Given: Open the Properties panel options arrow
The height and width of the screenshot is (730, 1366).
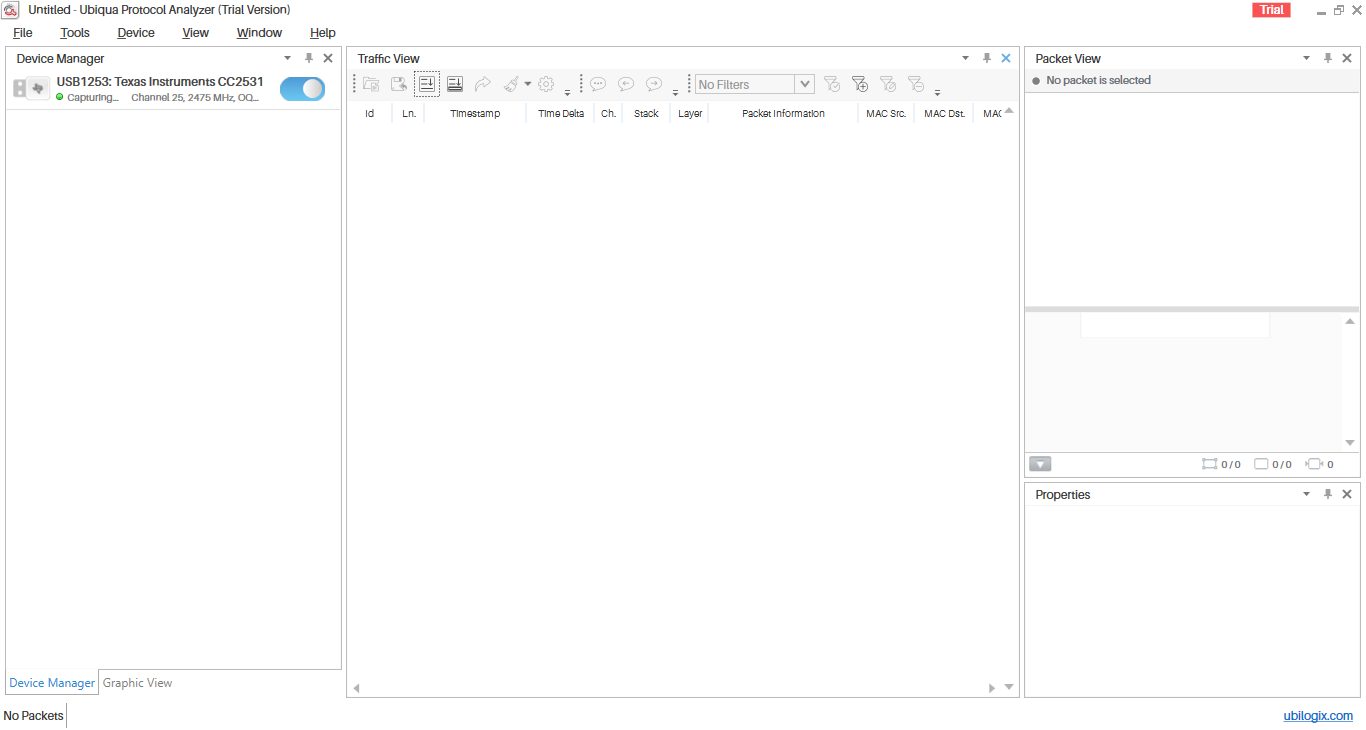Looking at the screenshot, I should [x=1306, y=494].
